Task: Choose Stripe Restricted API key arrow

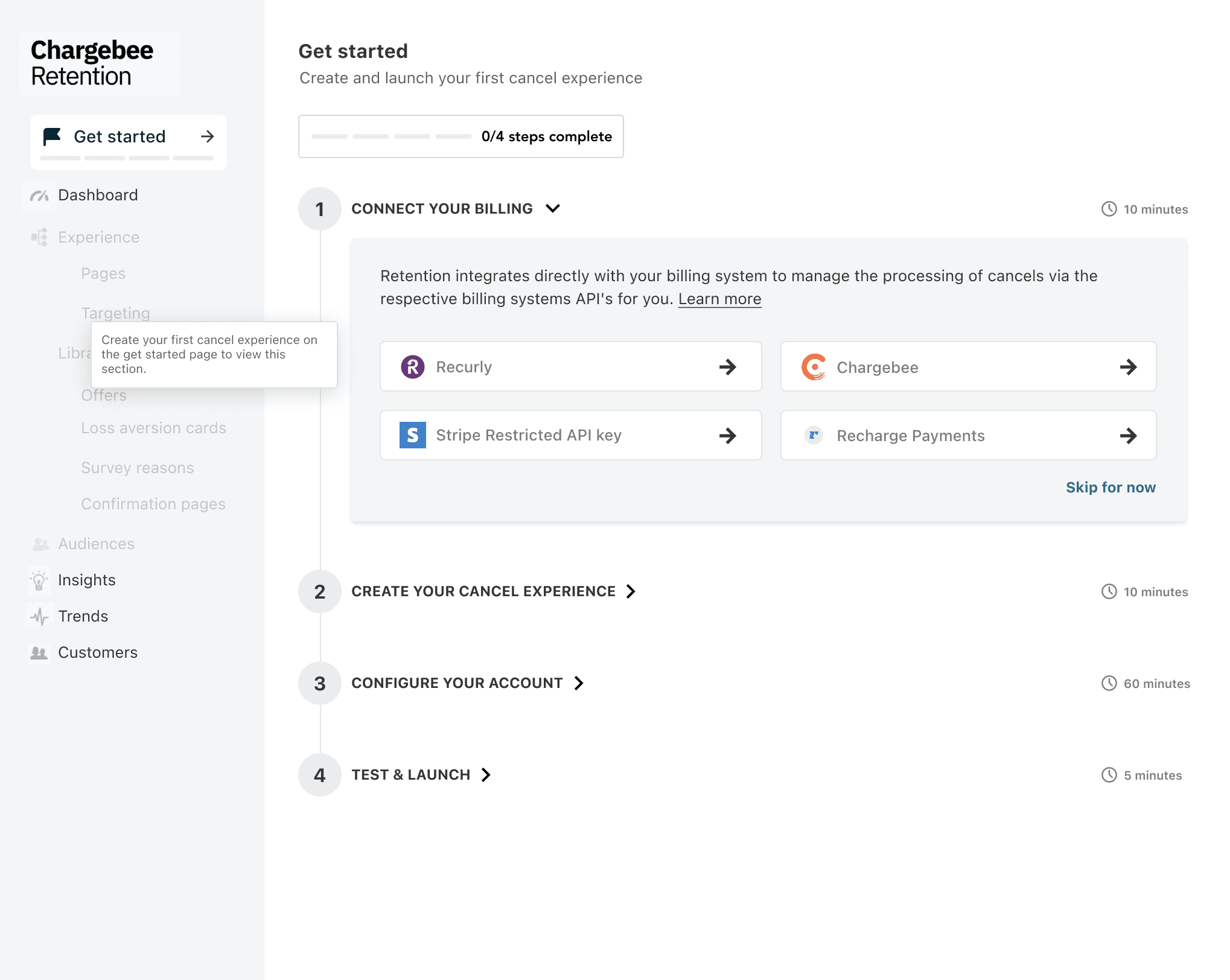Action: (x=728, y=436)
